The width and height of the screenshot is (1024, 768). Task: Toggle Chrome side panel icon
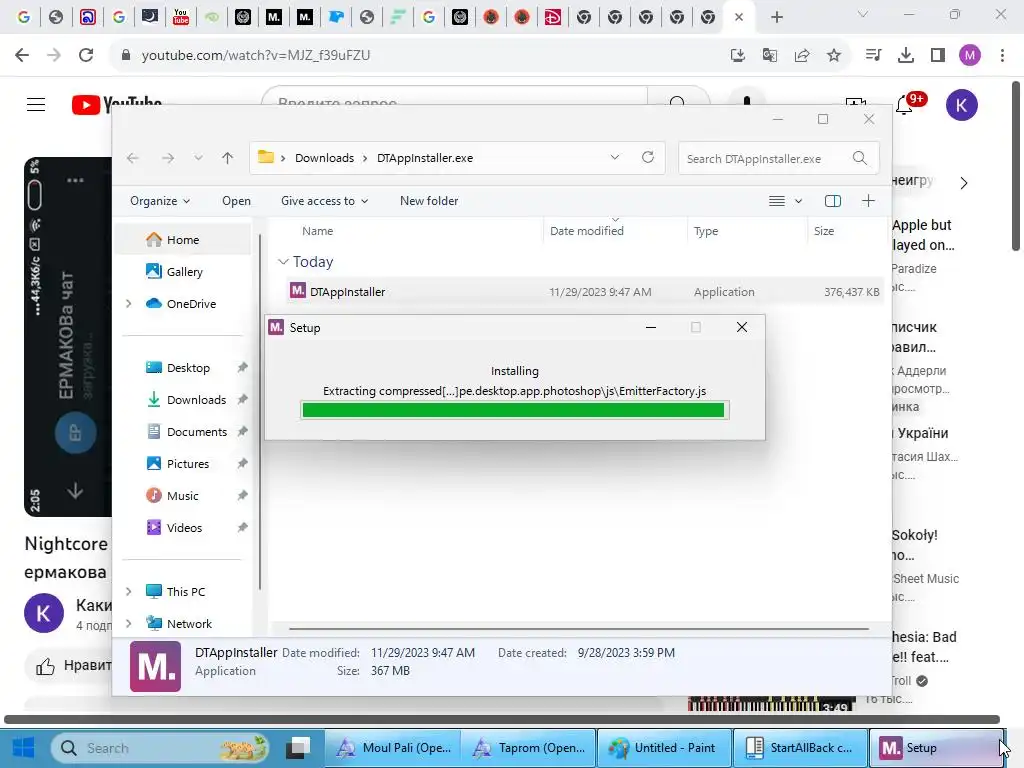pyautogui.click(x=938, y=56)
